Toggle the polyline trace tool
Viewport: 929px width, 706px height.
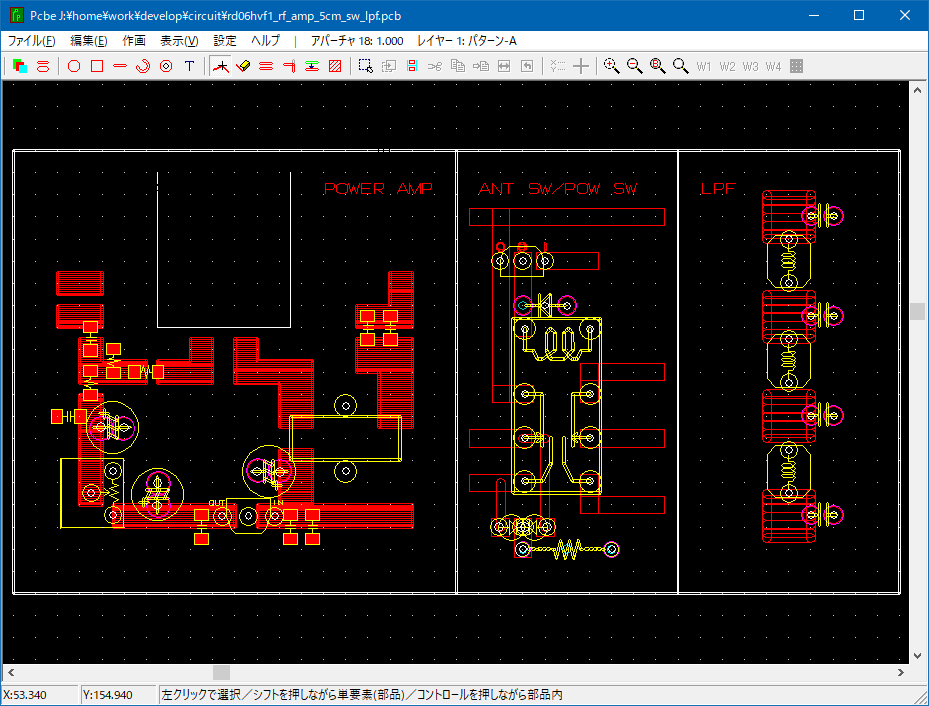point(220,66)
